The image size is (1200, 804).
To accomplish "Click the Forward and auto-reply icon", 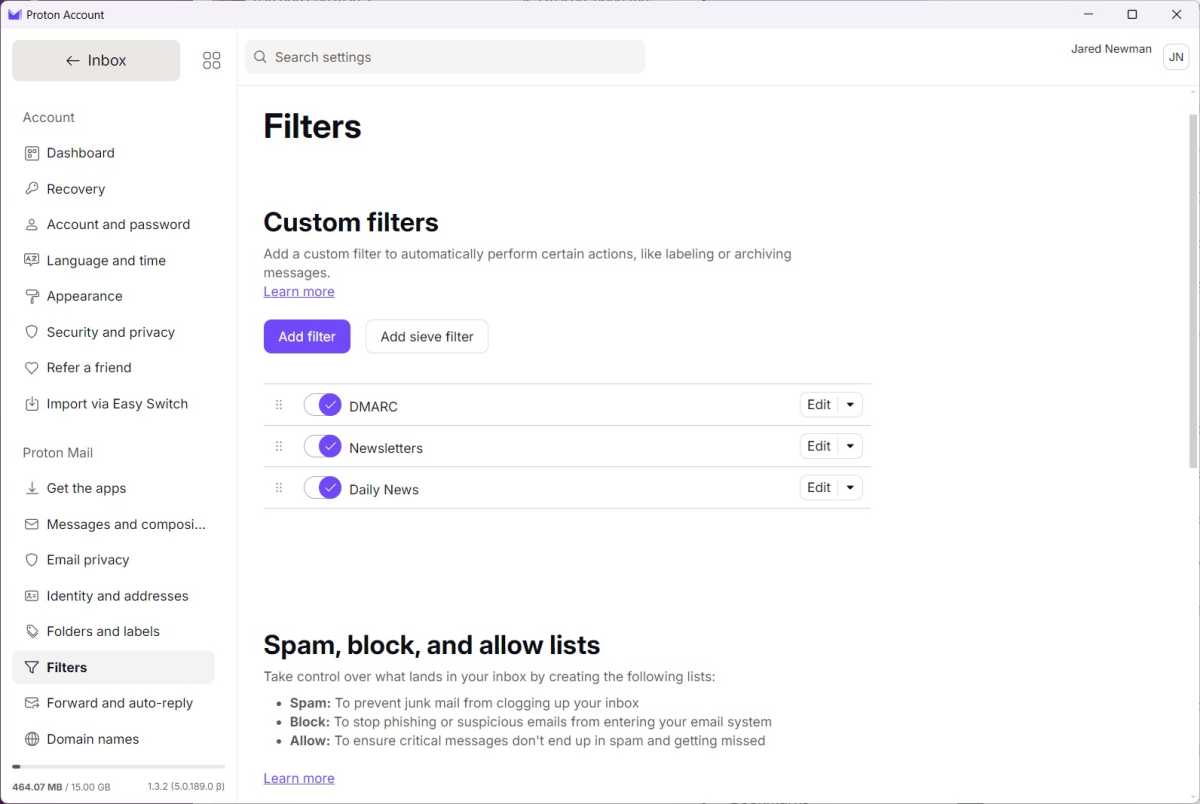I will tap(31, 703).
